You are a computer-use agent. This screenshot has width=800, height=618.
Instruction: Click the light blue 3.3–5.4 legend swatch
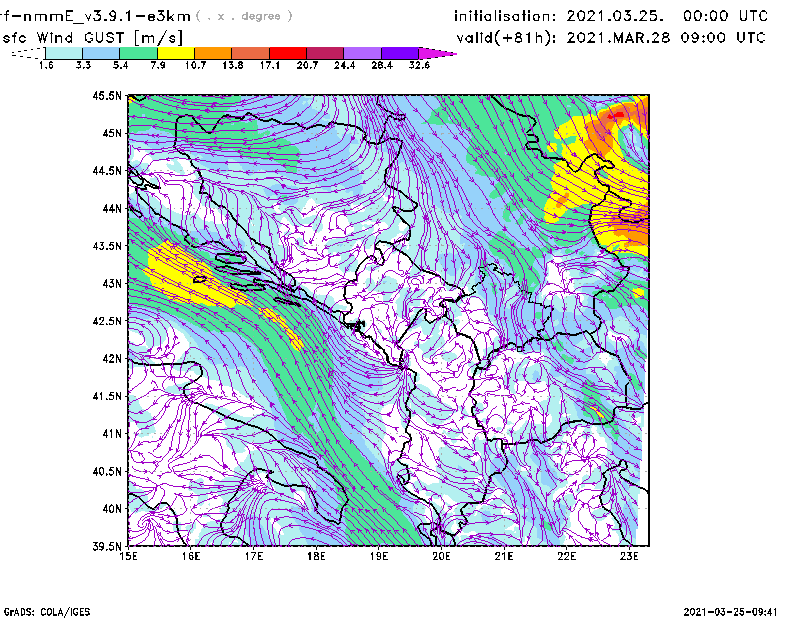[101, 53]
